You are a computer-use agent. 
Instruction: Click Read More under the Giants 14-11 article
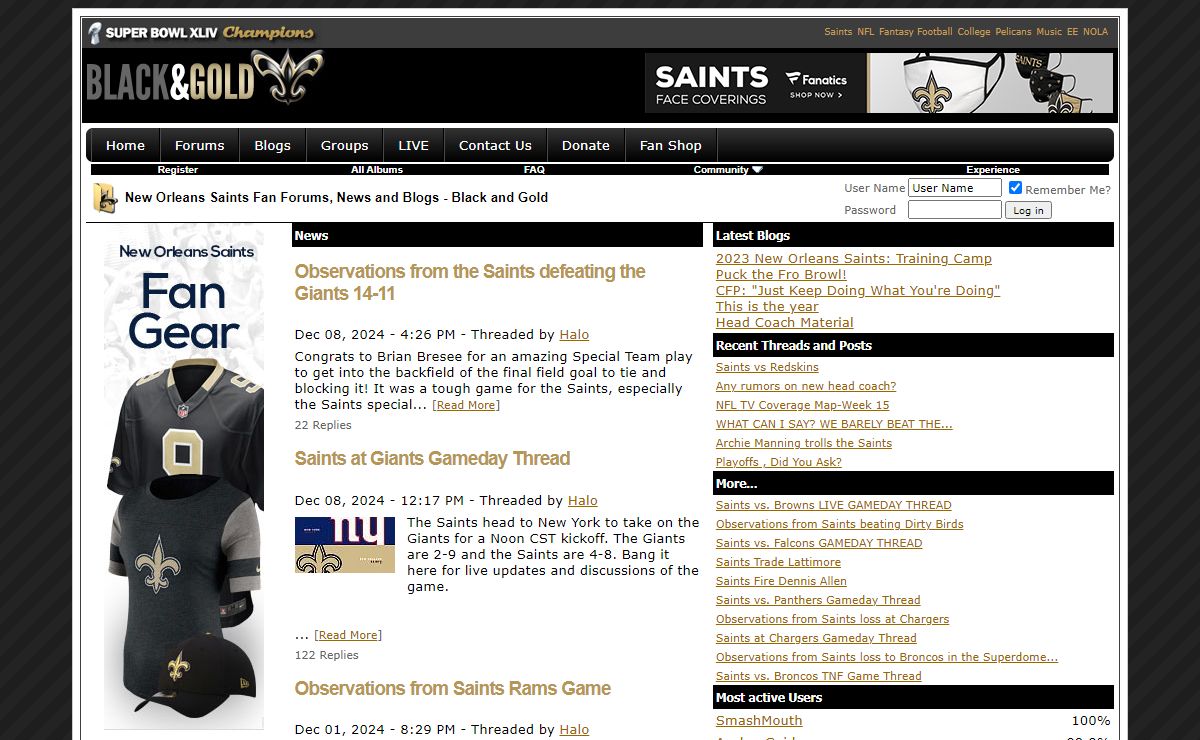point(466,405)
